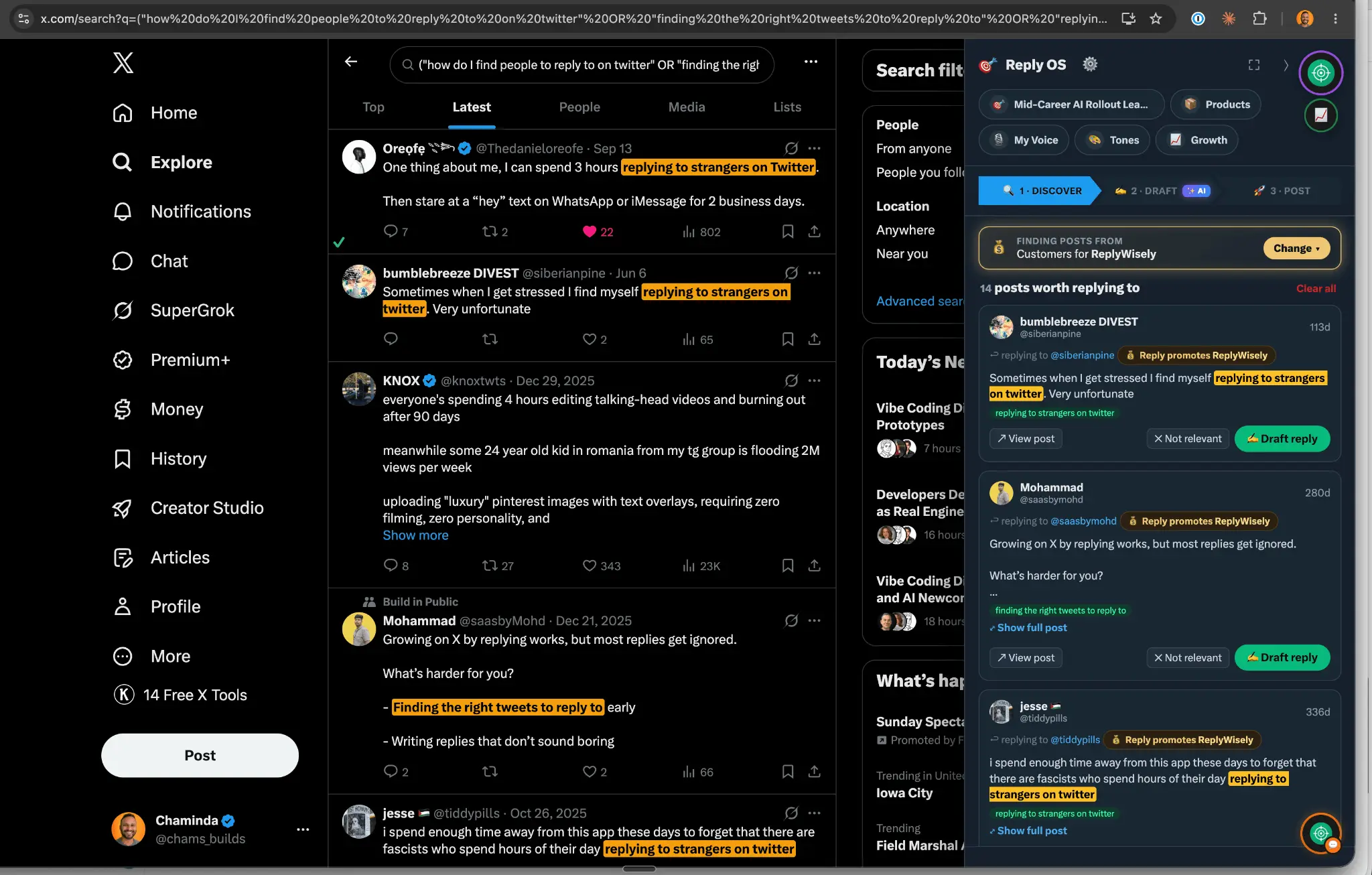Switch to the People tab

tap(579, 107)
